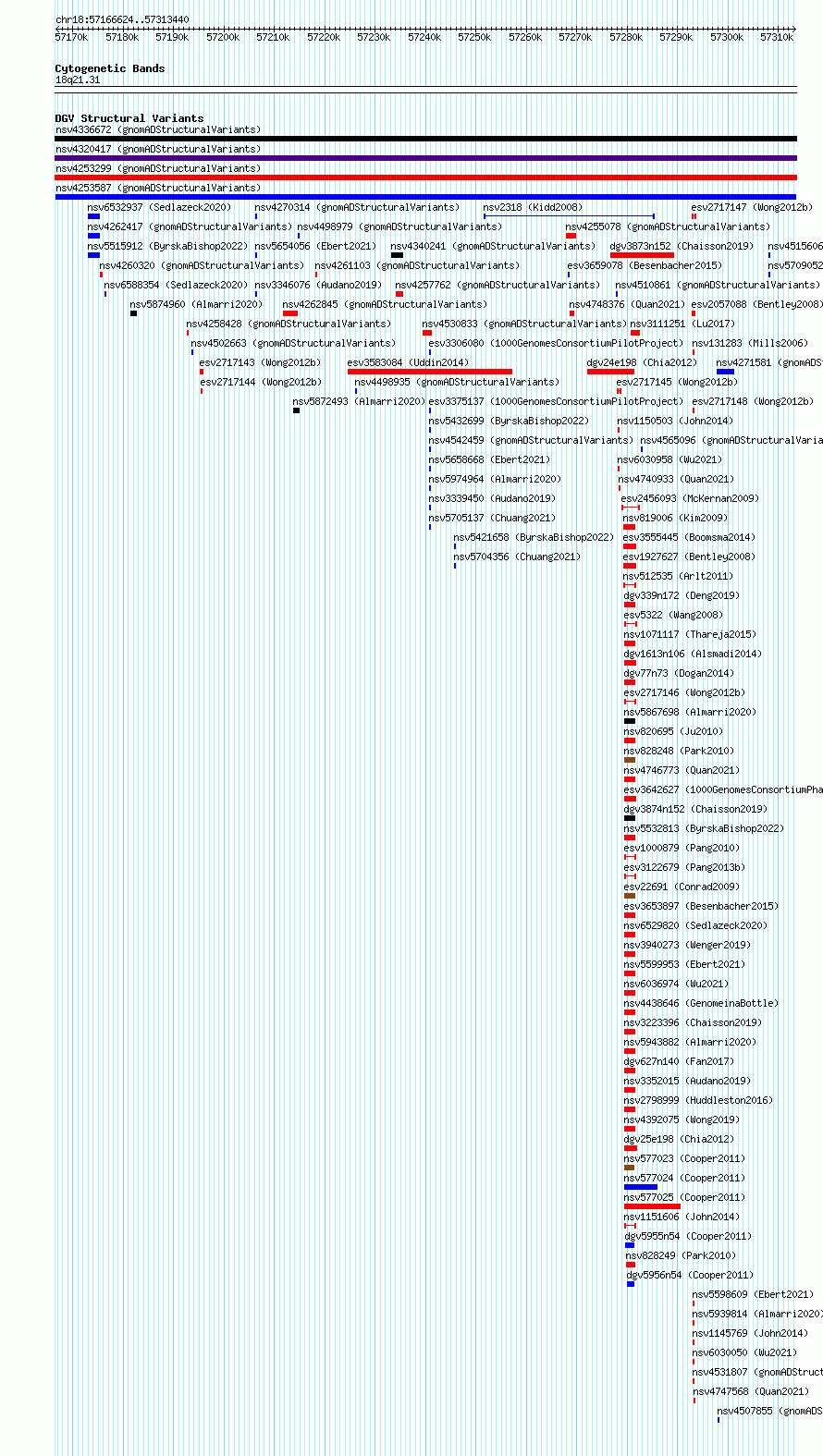Screen dimensions: 823x1456
Task: Select nsv5421658 (ByrskaBishop2022) label
Action: click(534, 537)
